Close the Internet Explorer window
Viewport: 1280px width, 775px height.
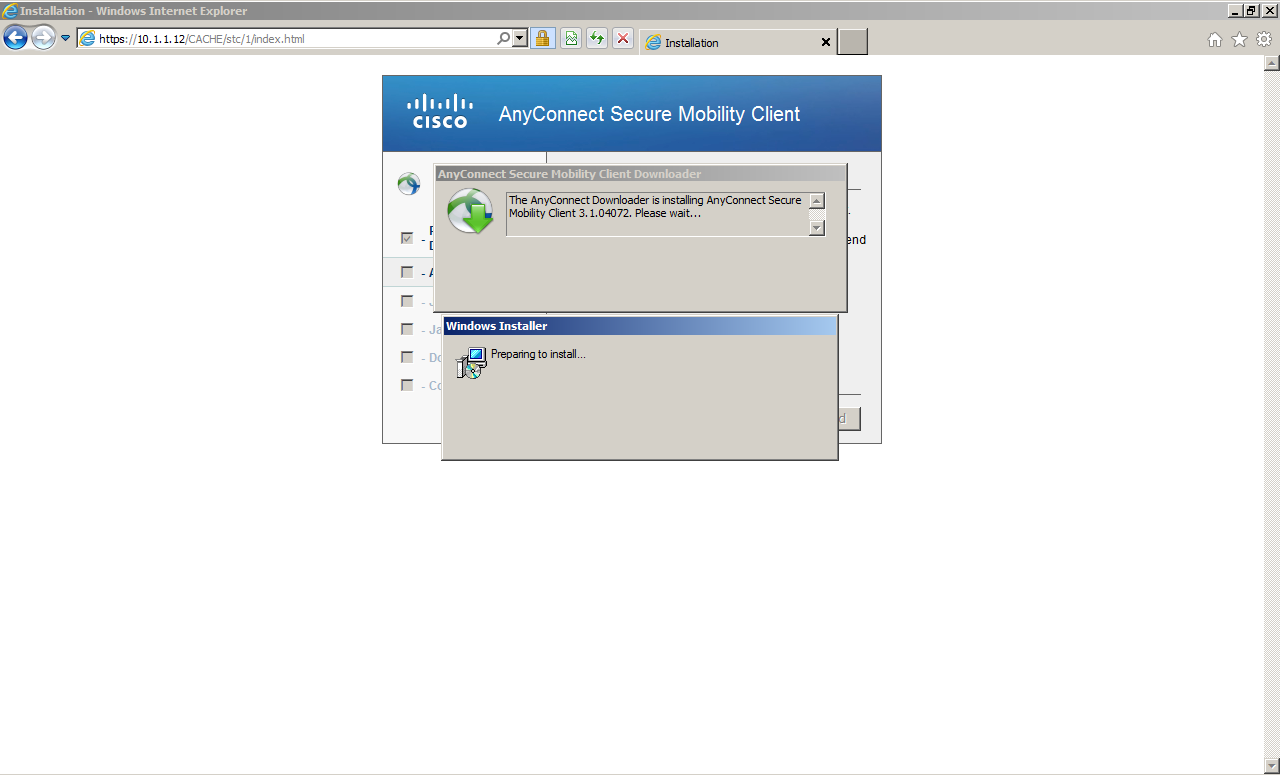tap(1270, 10)
